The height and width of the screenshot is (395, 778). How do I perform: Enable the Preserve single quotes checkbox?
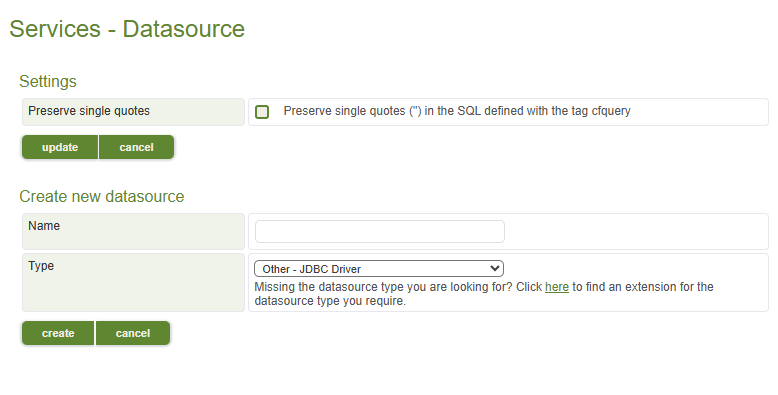pyautogui.click(x=262, y=112)
